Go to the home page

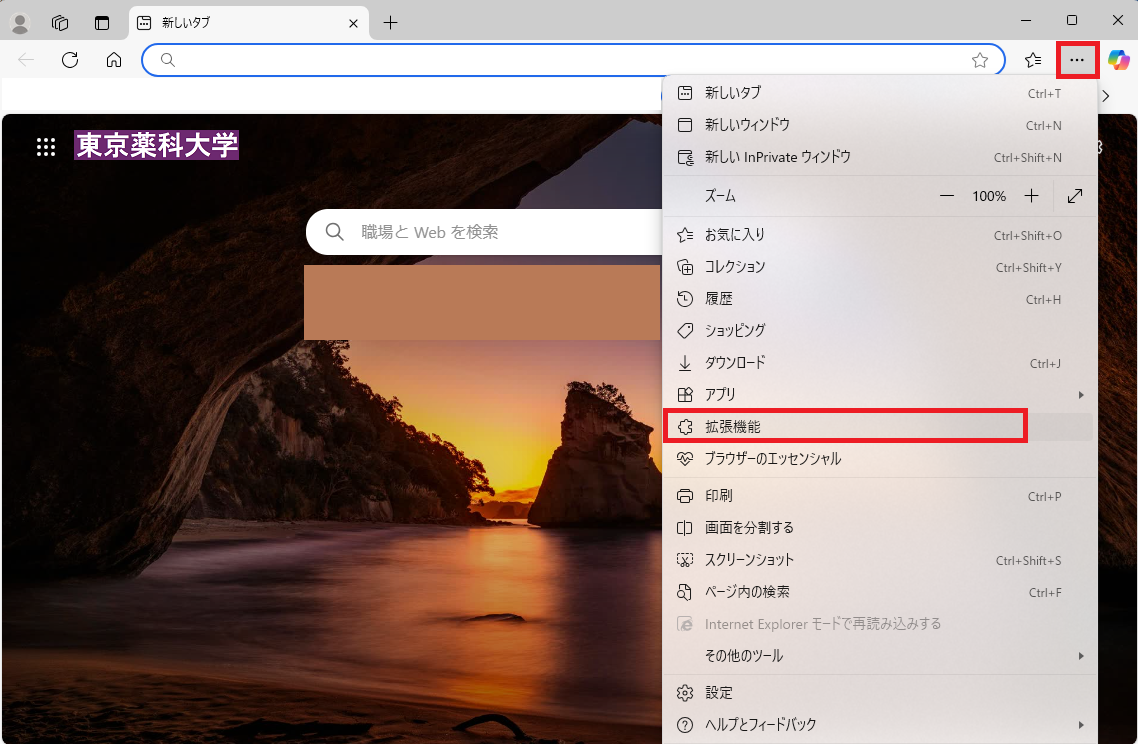pyautogui.click(x=113, y=60)
